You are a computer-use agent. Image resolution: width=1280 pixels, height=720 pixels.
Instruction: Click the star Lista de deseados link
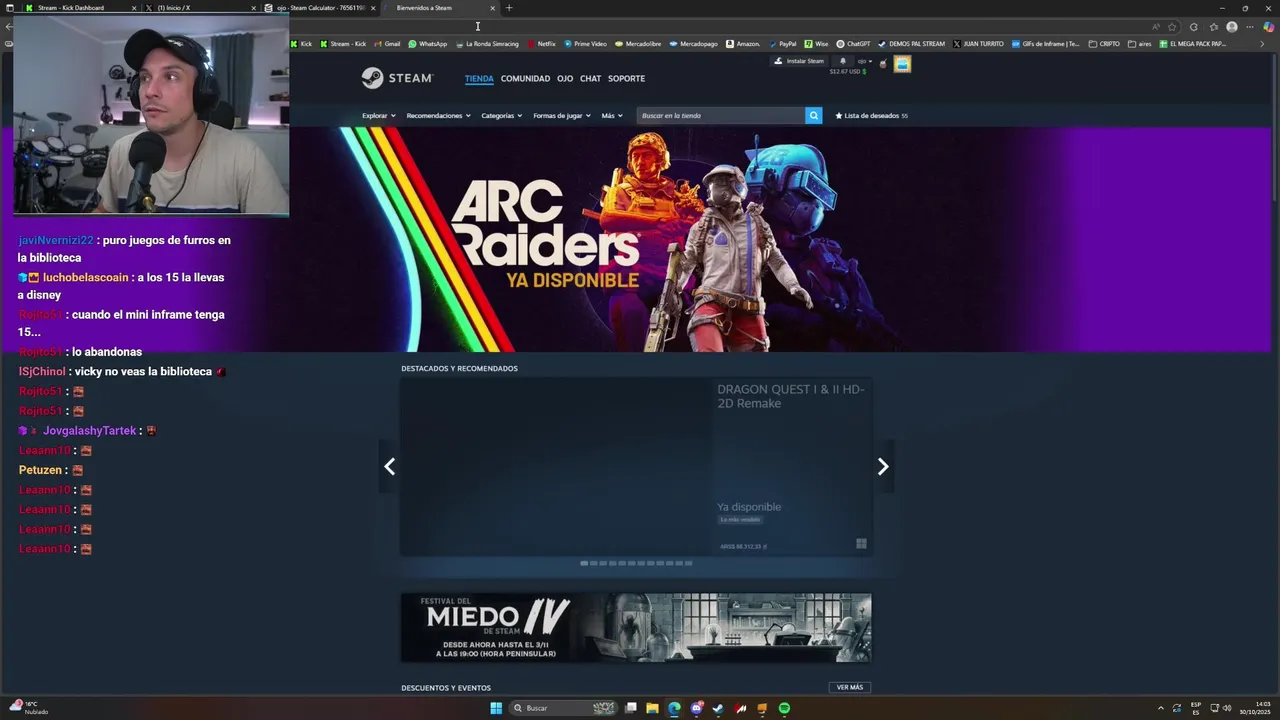871,115
